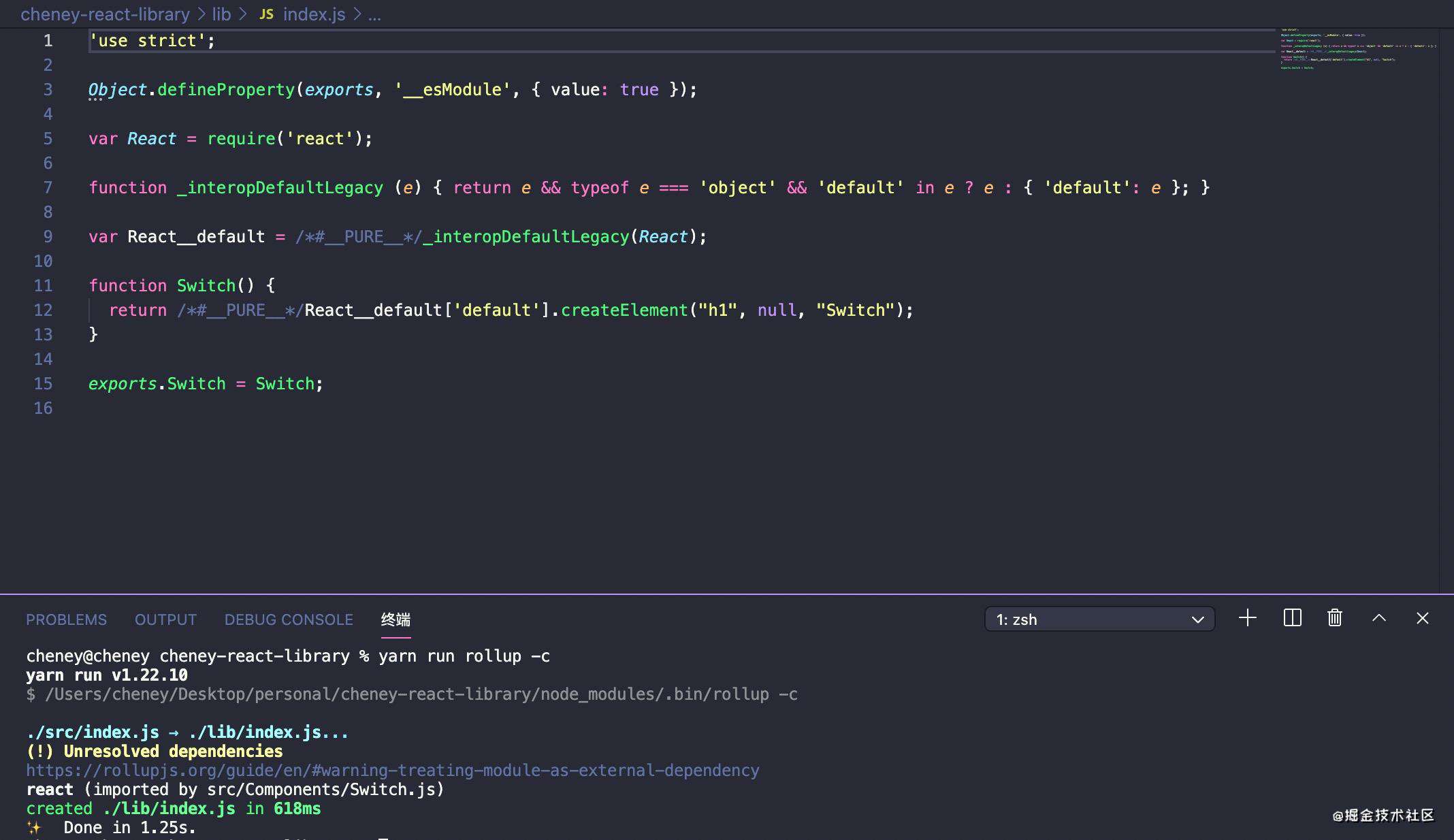Click React__default variable on line 9
The width and height of the screenshot is (1454, 840).
click(x=196, y=236)
